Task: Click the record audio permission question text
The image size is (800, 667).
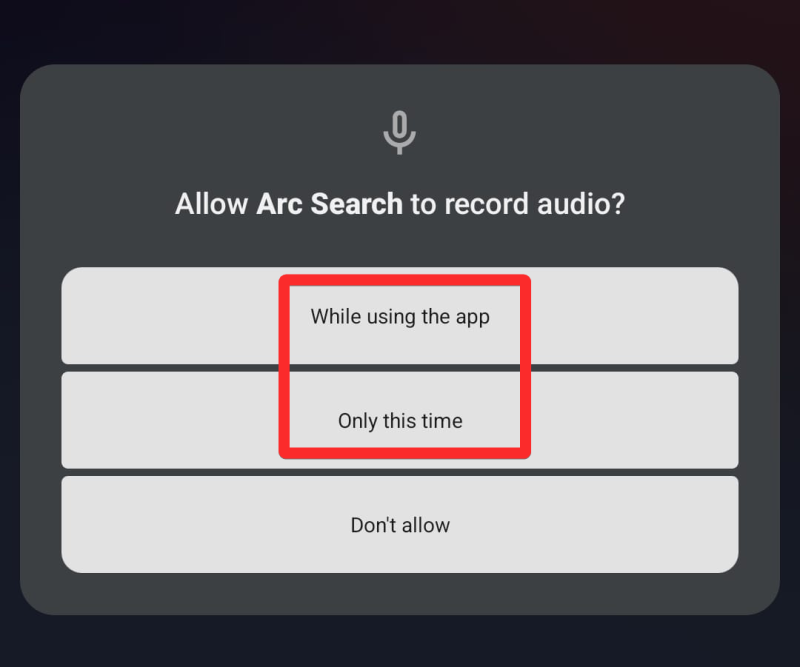Action: click(399, 204)
